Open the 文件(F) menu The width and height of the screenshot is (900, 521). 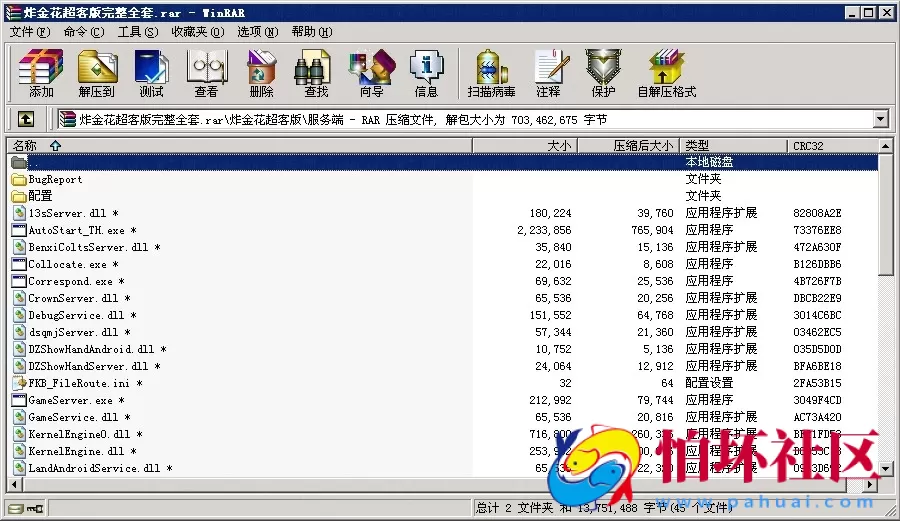(30, 32)
